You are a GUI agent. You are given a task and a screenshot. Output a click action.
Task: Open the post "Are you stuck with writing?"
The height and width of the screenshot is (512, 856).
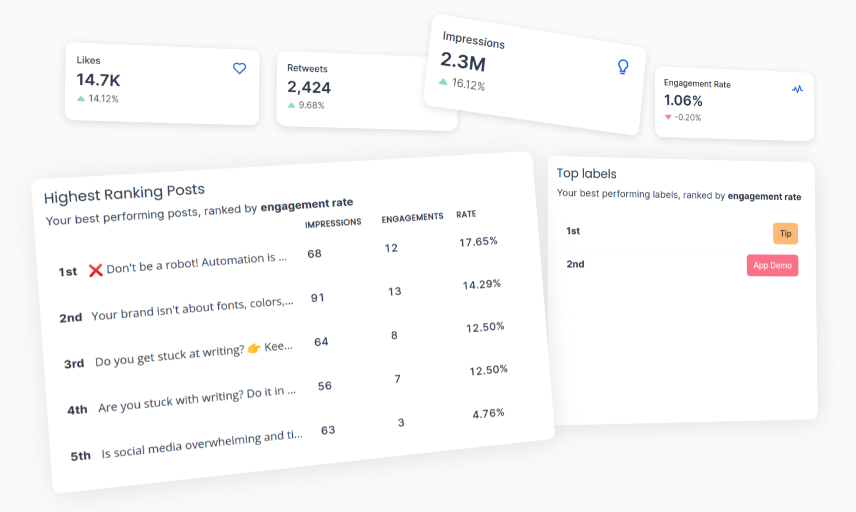197,399
